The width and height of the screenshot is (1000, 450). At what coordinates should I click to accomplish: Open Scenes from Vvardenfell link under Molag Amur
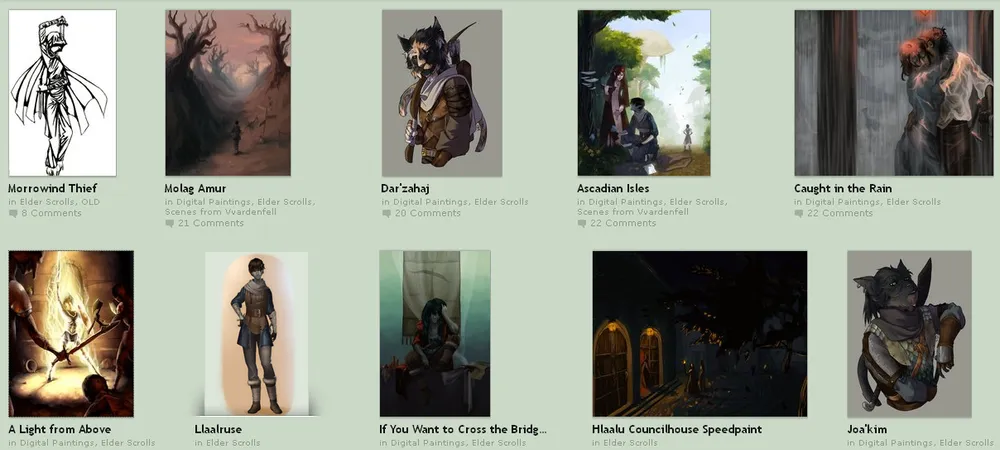pyautogui.click(x=221, y=212)
